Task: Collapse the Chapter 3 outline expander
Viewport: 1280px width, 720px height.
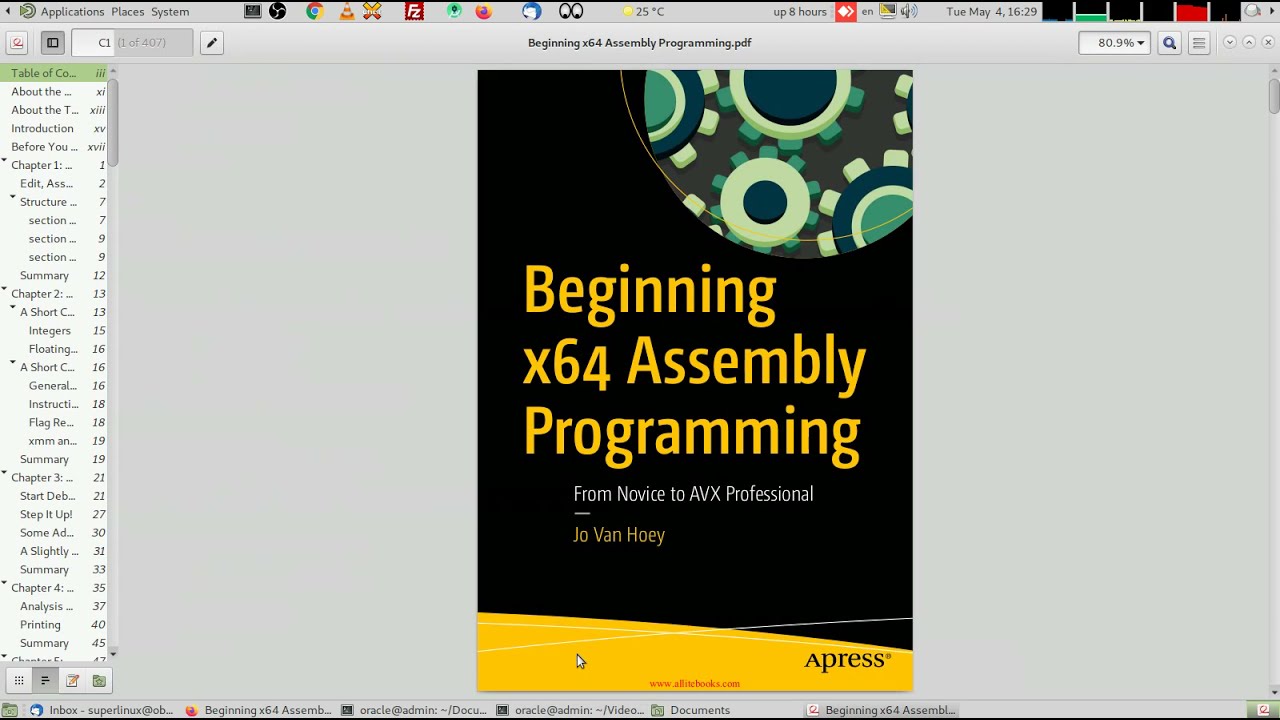Action: (5, 474)
